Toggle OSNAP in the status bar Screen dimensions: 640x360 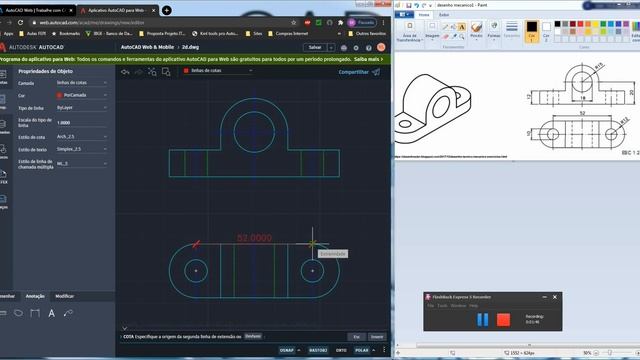coord(287,350)
